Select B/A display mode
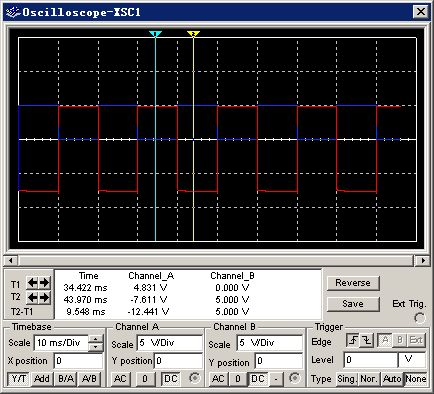Image resolution: width=434 pixels, height=394 pixels. [66, 379]
